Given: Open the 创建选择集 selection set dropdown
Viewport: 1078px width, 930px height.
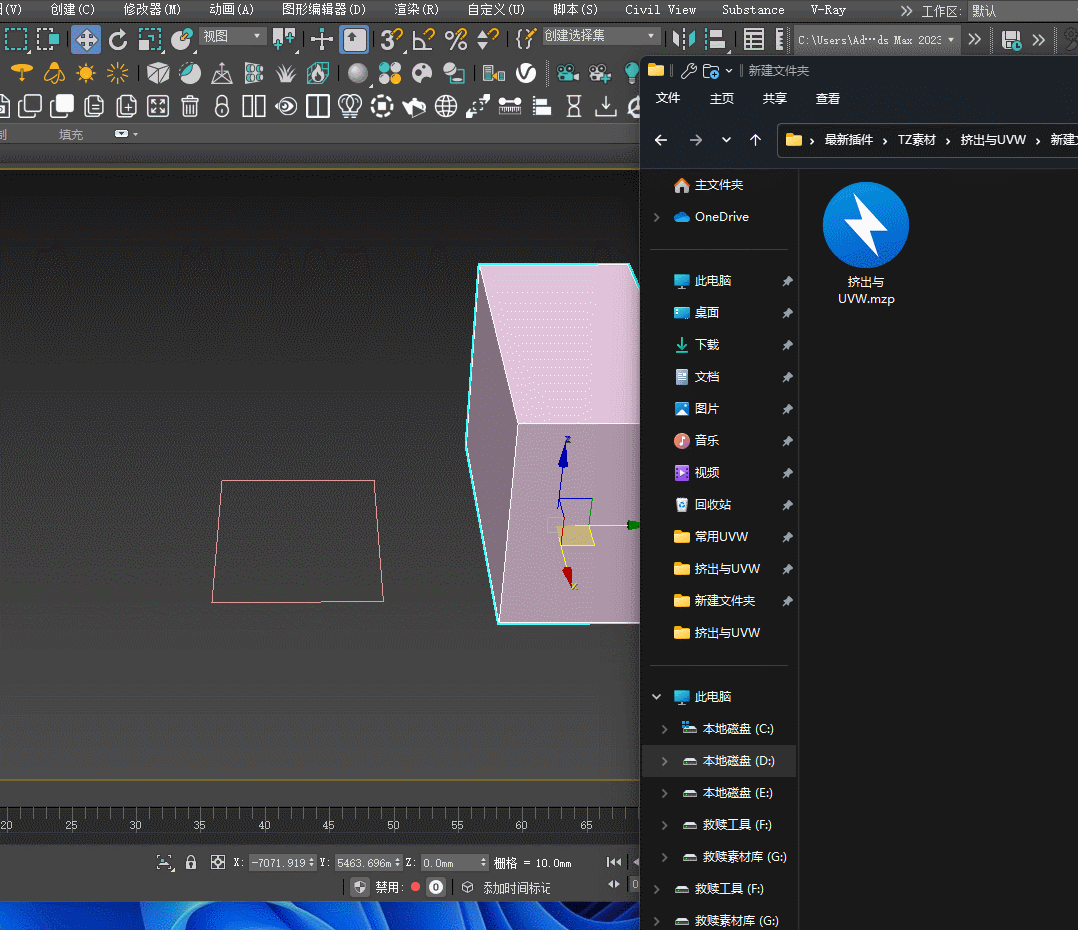Looking at the screenshot, I should [600, 36].
